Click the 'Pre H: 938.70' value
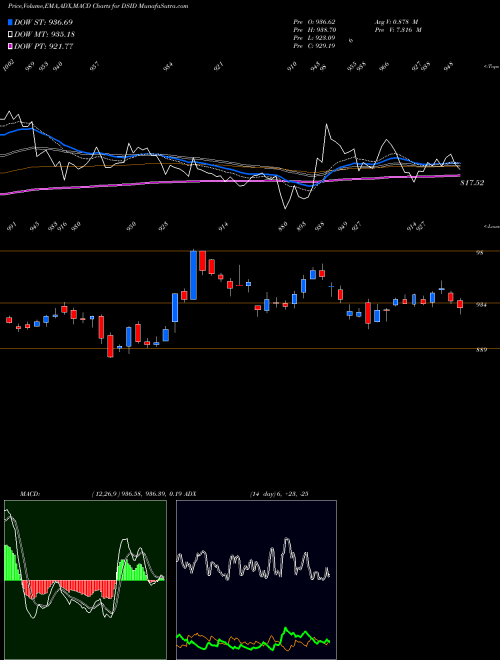The width and height of the screenshot is (500, 660). point(314,30)
